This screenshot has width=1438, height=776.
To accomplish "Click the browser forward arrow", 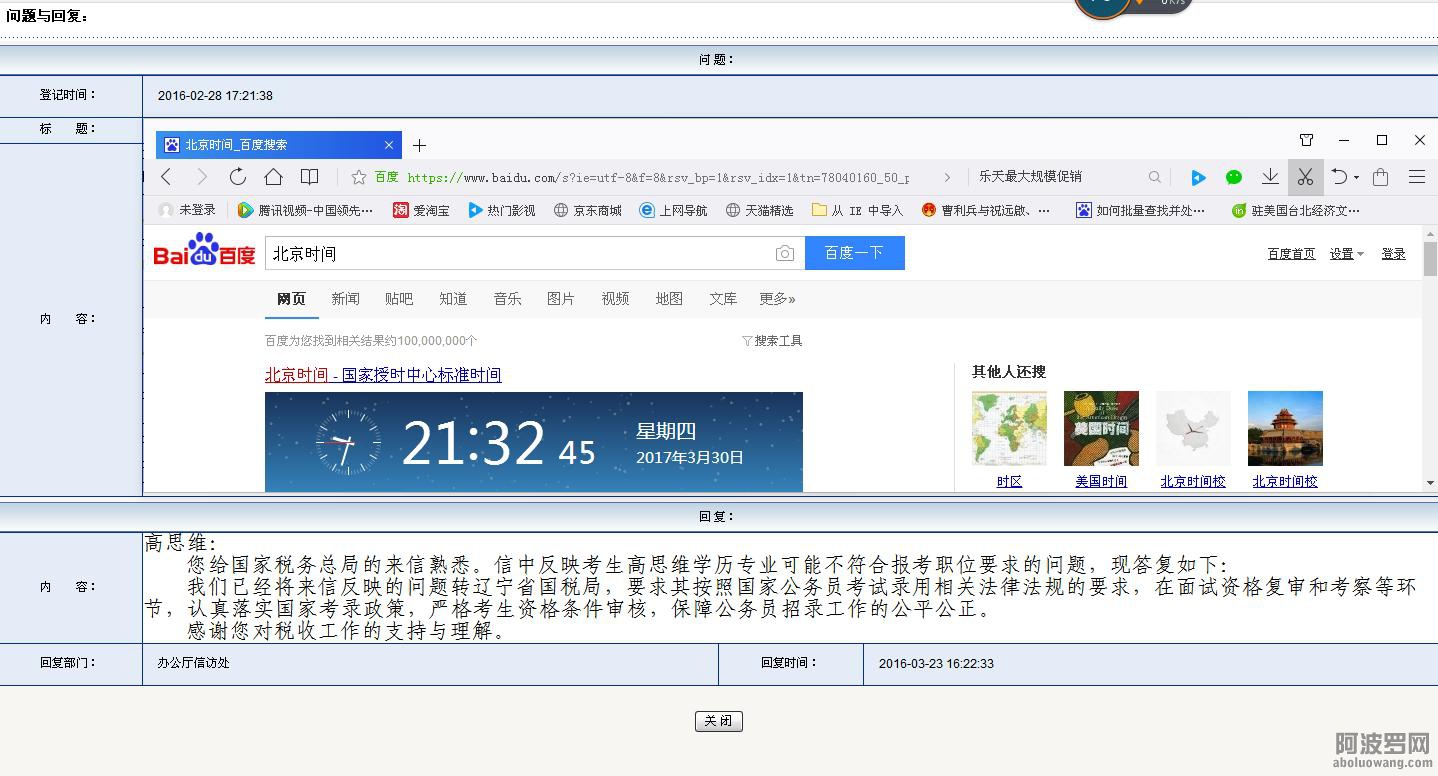I will 202,177.
